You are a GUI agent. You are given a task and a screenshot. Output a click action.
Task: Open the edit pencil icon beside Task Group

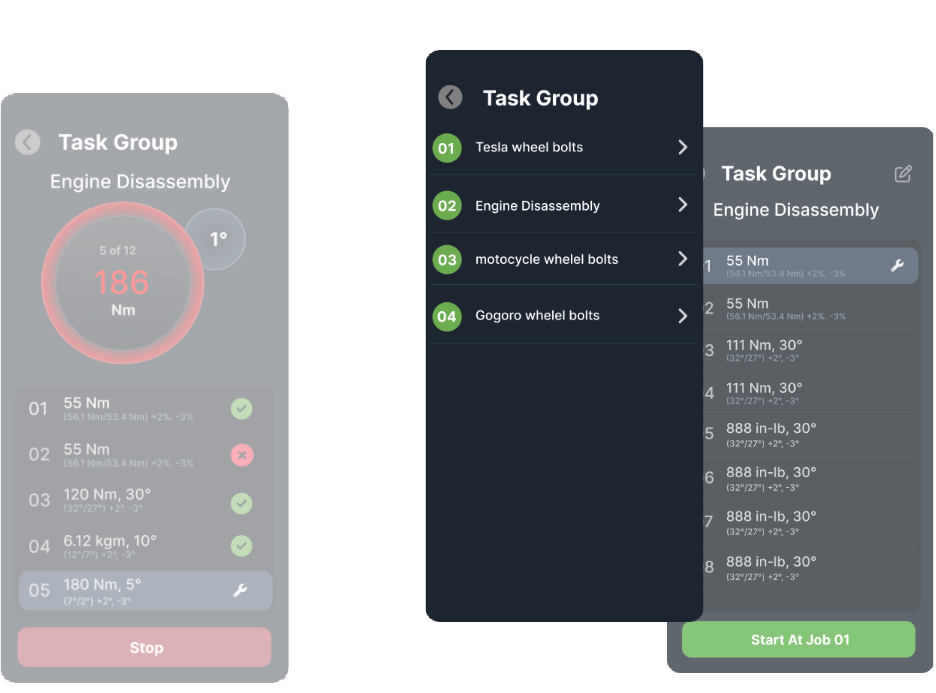[903, 174]
